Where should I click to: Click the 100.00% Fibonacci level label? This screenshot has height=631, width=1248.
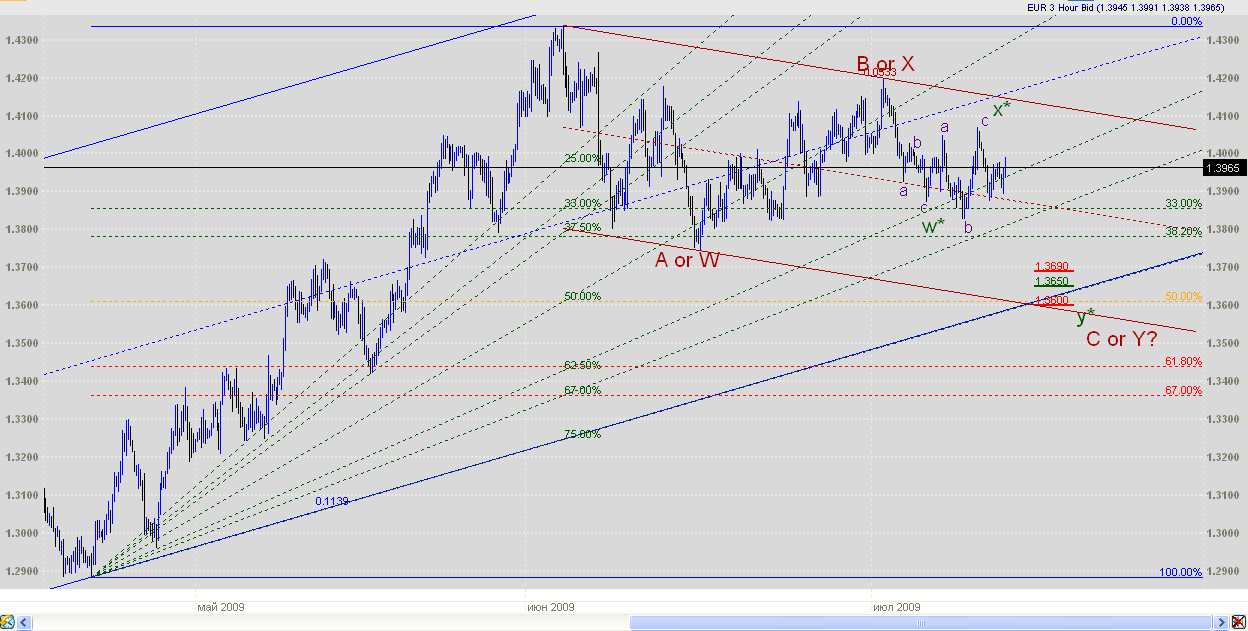(x=1180, y=572)
